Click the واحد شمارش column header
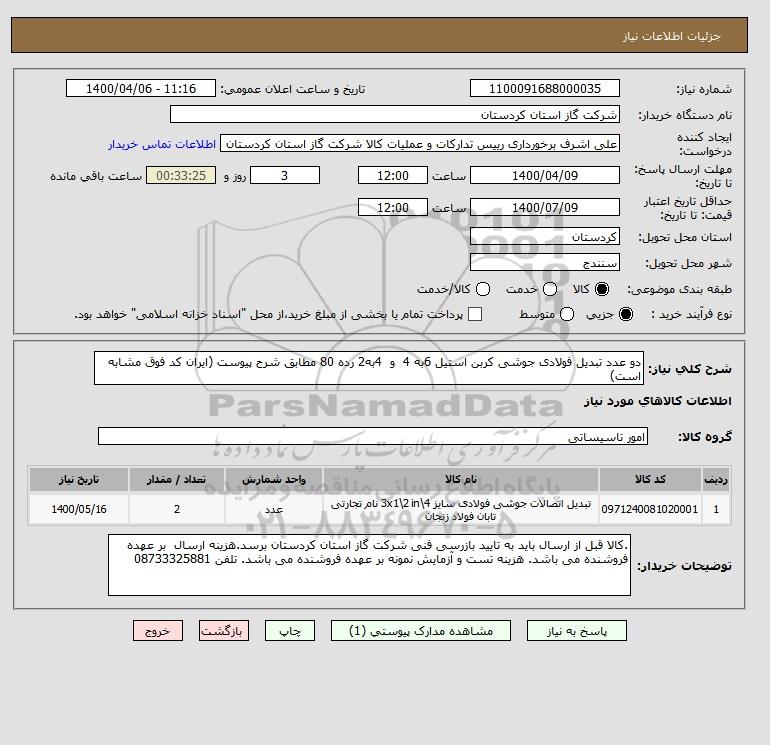770x745 pixels. 274,479
